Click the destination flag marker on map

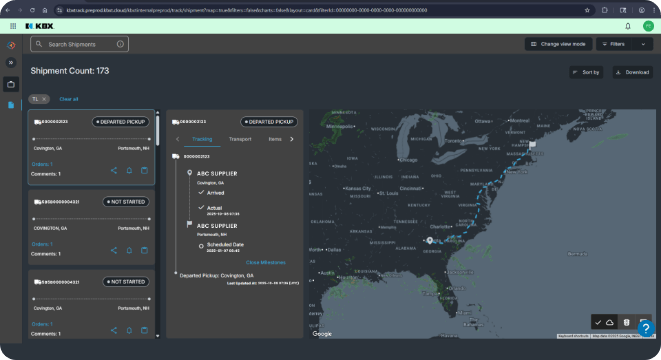point(533,145)
